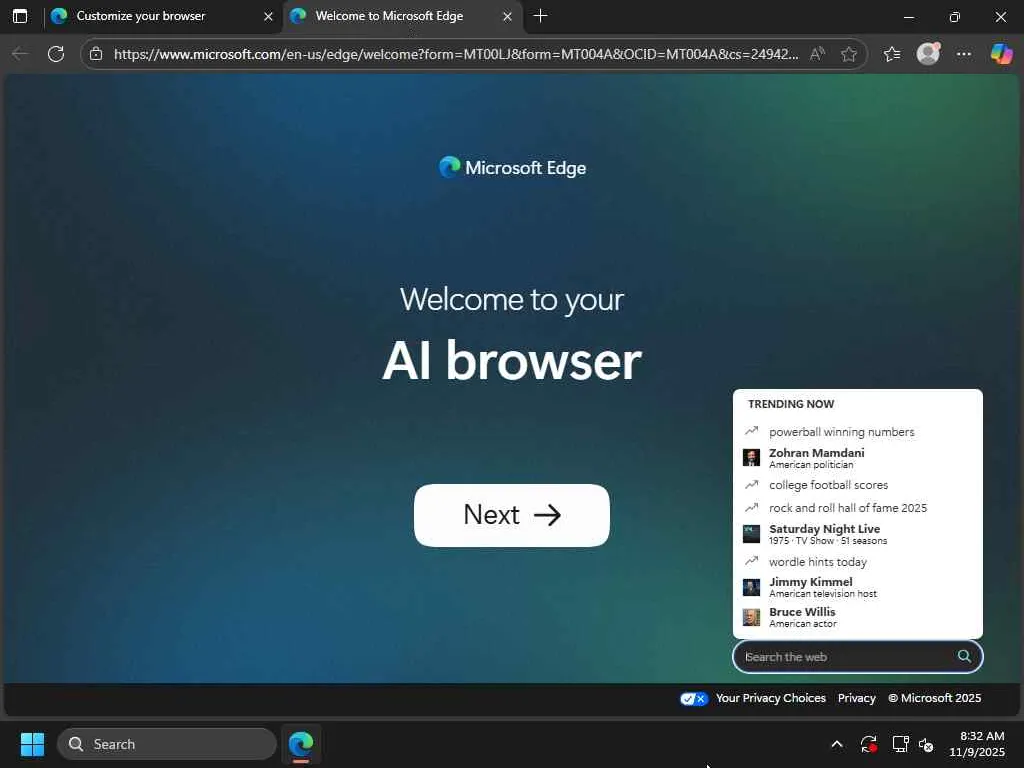Viewport: 1024px width, 768px height.
Task: Open the Windows Start menu
Action: click(32, 744)
